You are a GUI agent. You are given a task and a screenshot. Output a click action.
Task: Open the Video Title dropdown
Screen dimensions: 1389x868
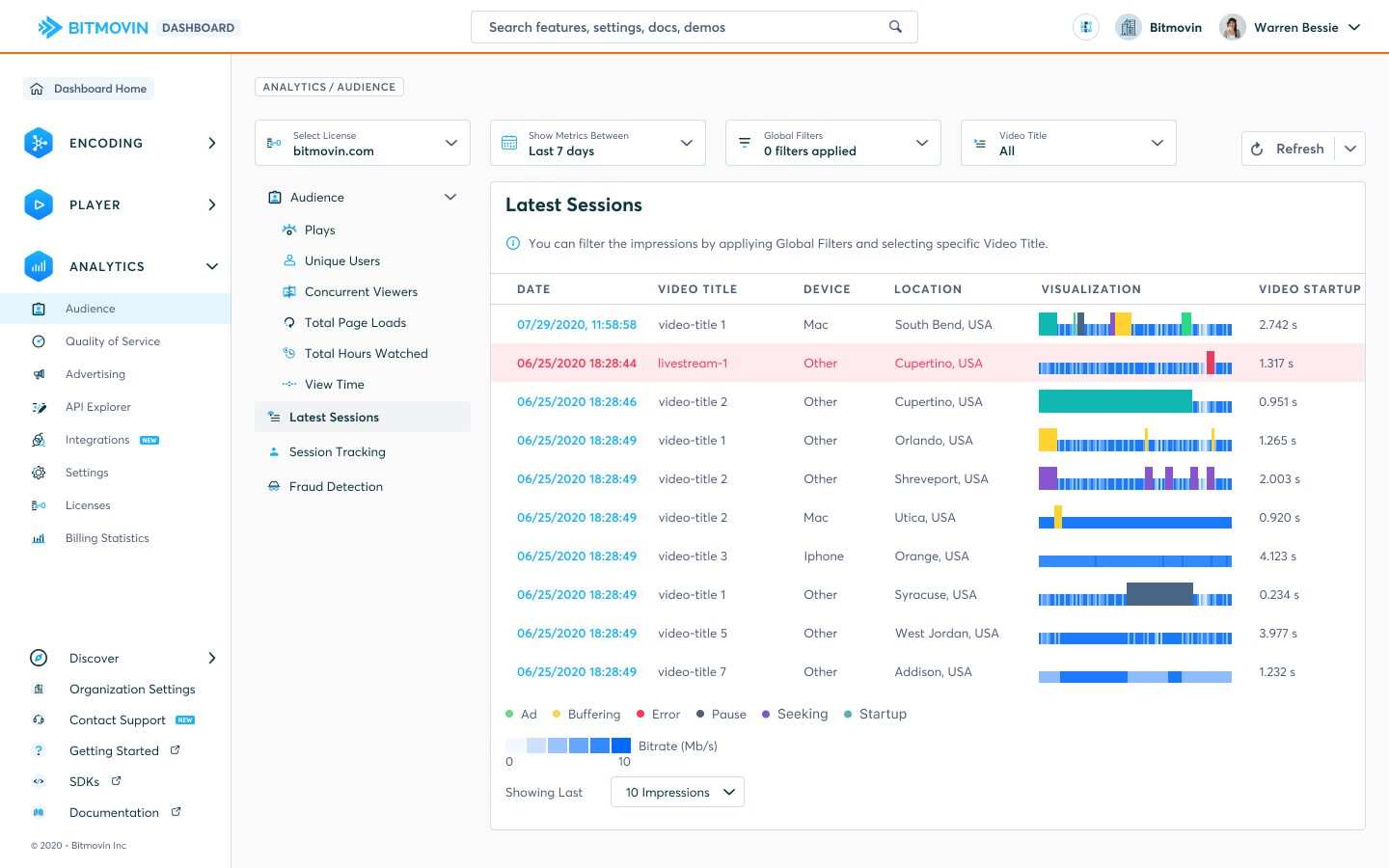click(1069, 143)
